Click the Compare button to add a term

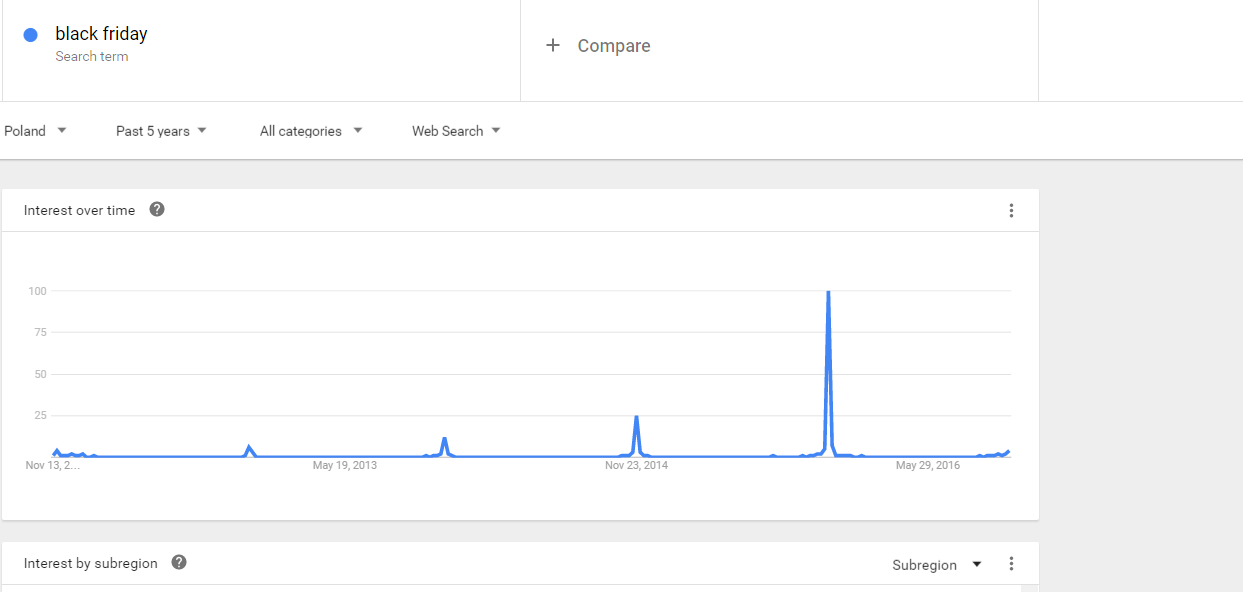pos(613,46)
